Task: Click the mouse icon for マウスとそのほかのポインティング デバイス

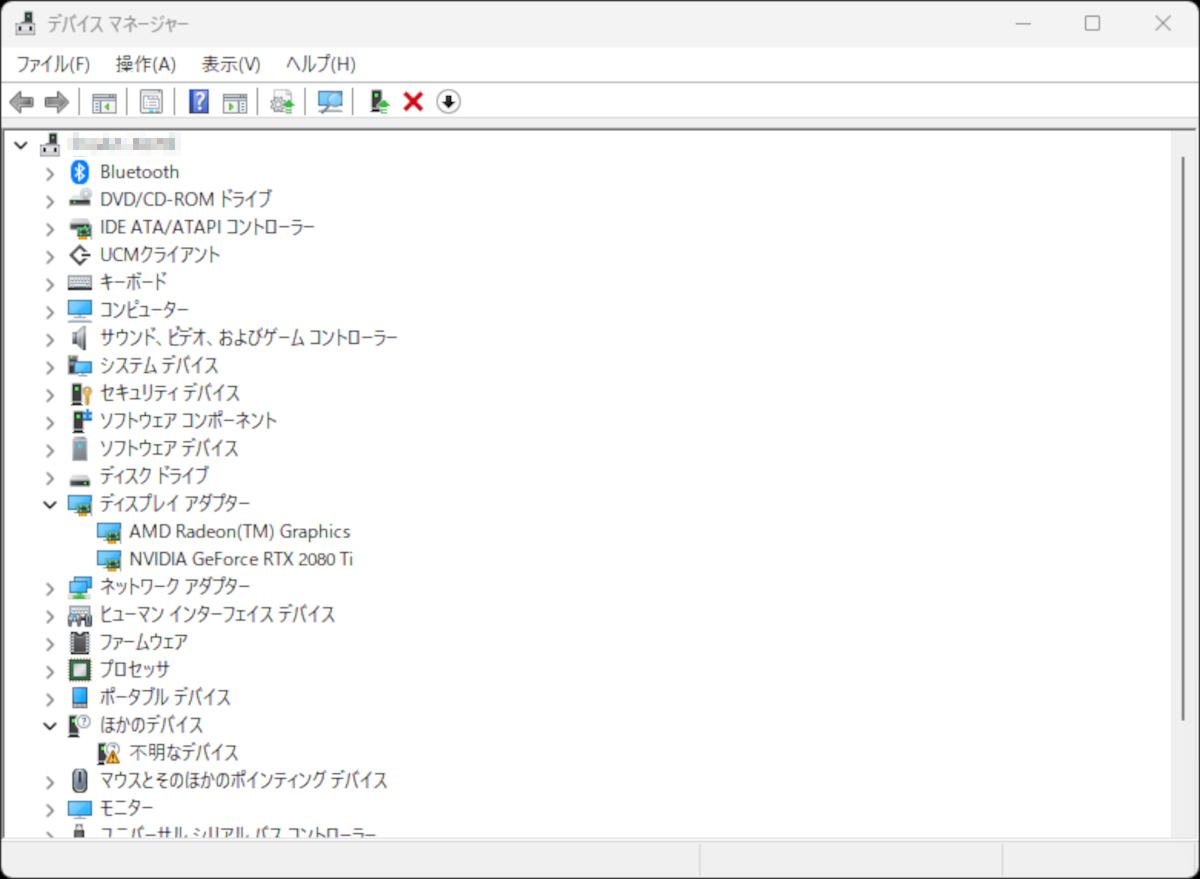Action: (x=80, y=780)
